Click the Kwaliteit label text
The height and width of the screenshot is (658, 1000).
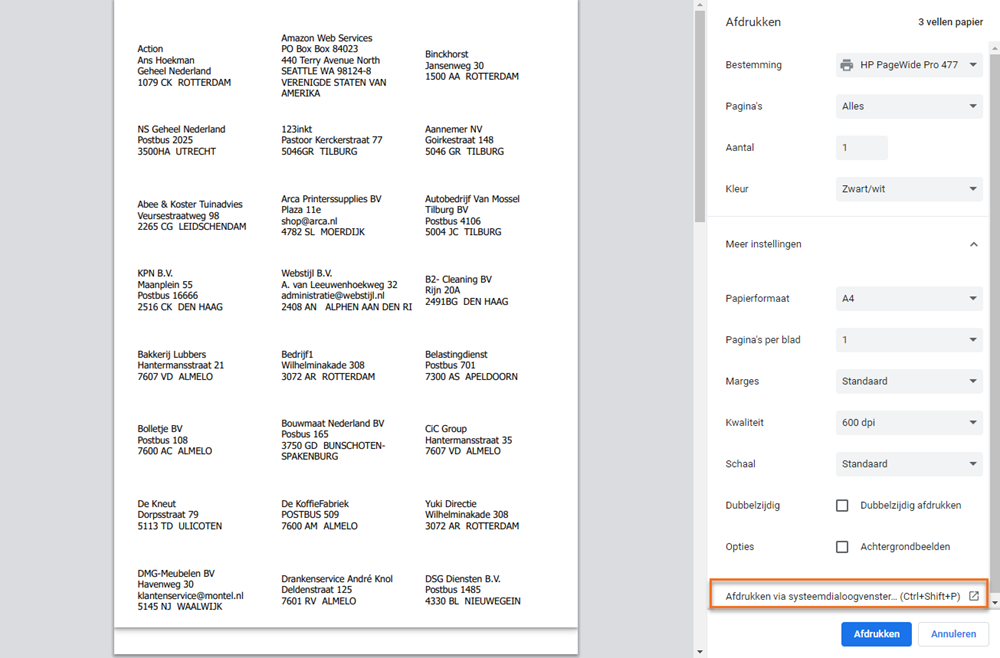(x=744, y=423)
